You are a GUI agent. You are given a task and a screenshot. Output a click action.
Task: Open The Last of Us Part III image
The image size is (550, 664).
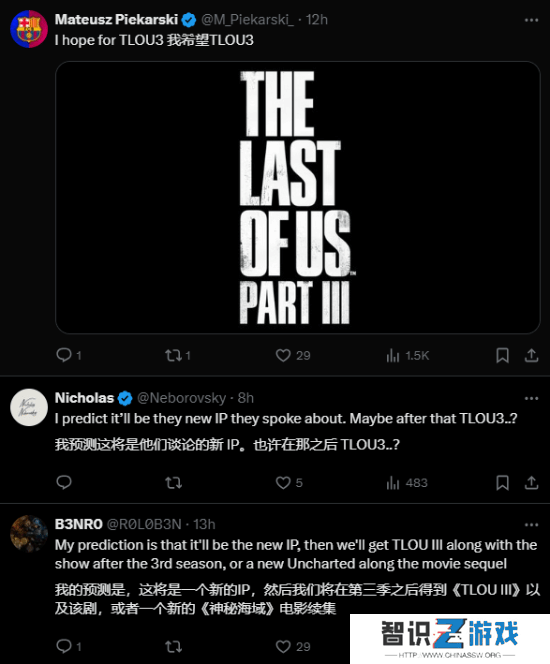click(x=298, y=197)
